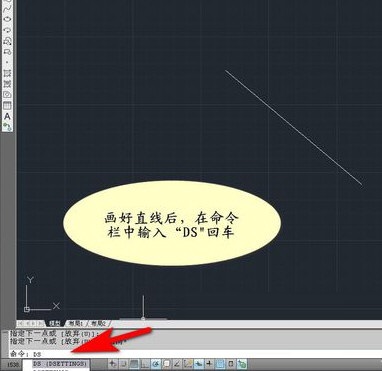Select the Spline tool in Draw toolbar
The width and height of the screenshot is (382, 371).
point(7,8)
